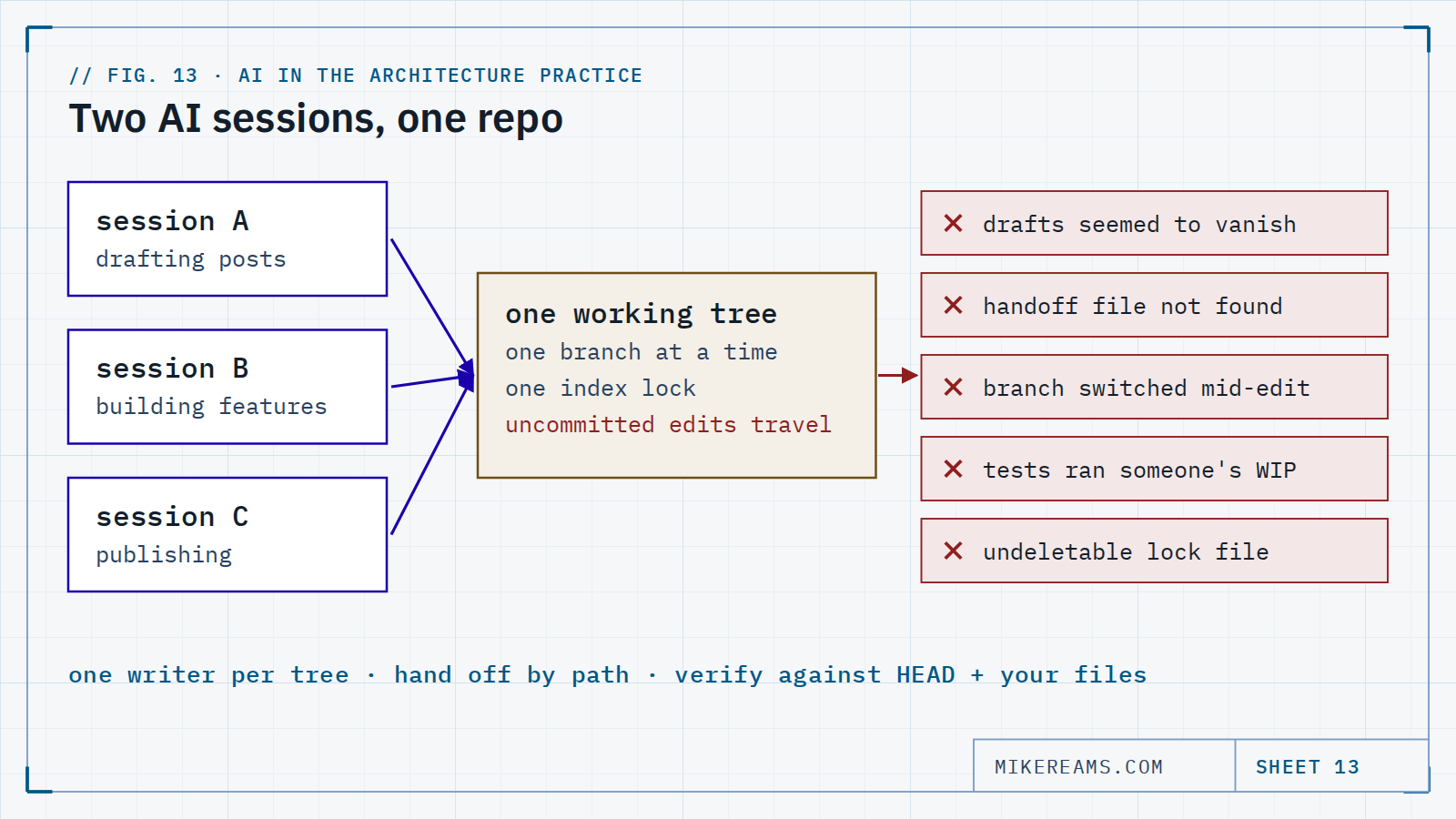Click the "drafts seemed to vanish" text
This screenshot has width=1456, height=819.
click(x=1139, y=225)
